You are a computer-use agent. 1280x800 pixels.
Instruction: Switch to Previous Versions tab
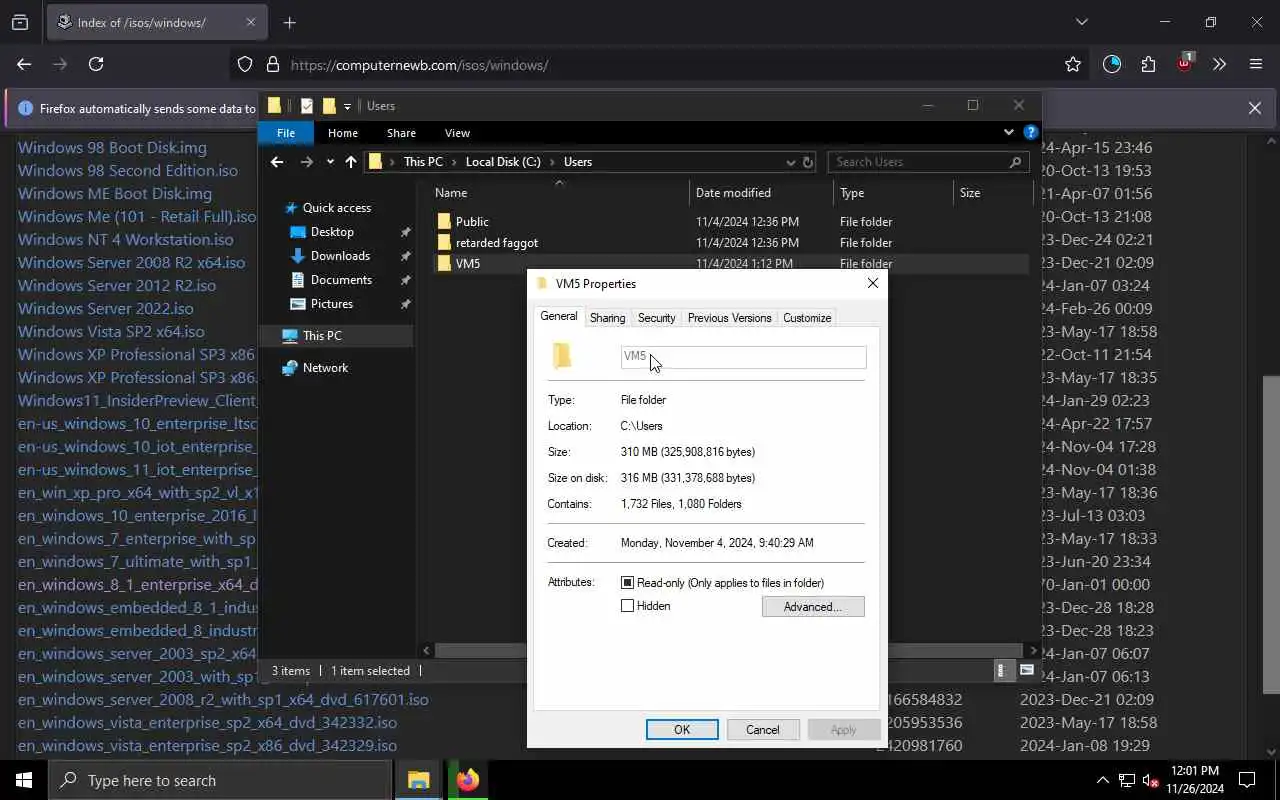click(729, 318)
